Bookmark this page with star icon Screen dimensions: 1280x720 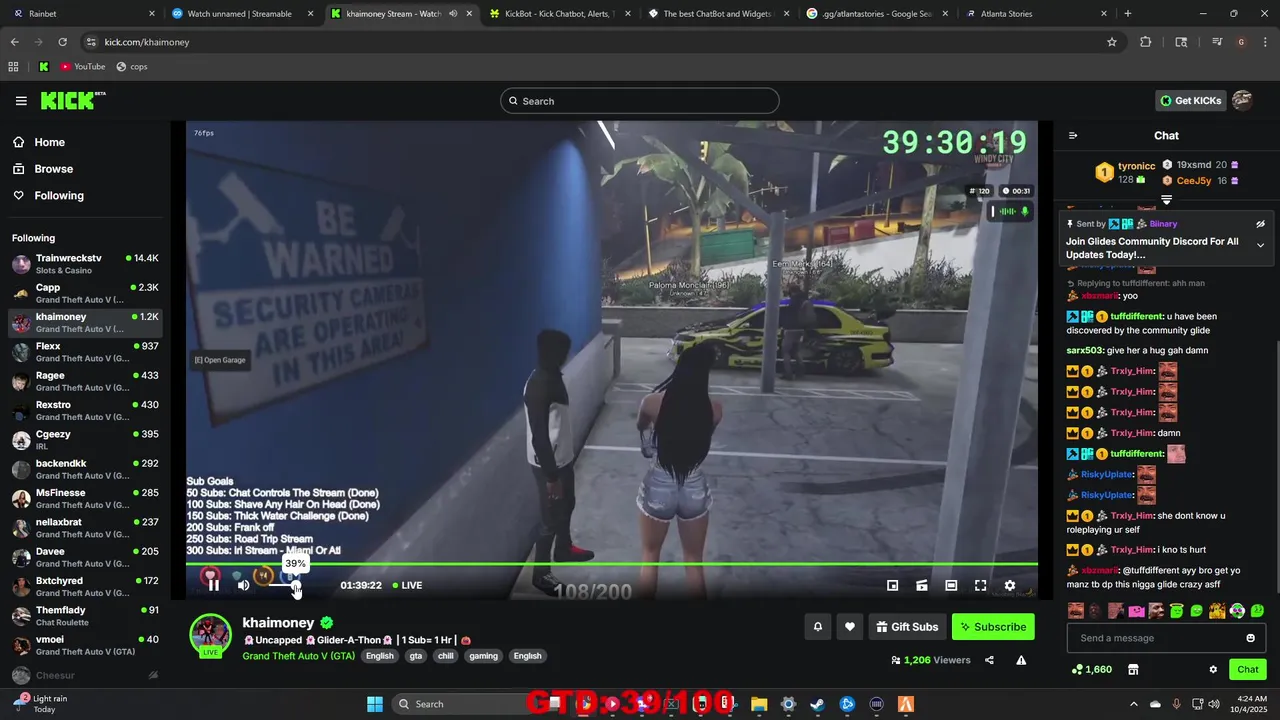pyautogui.click(x=1111, y=42)
